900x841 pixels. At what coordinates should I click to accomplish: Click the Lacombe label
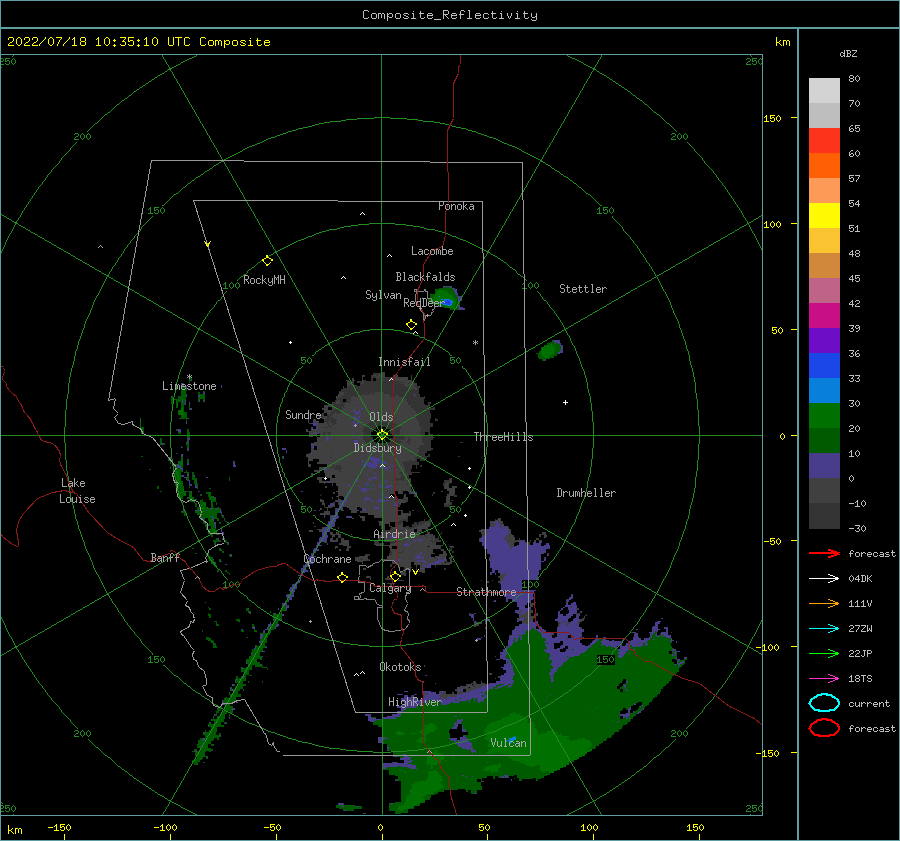pos(432,251)
